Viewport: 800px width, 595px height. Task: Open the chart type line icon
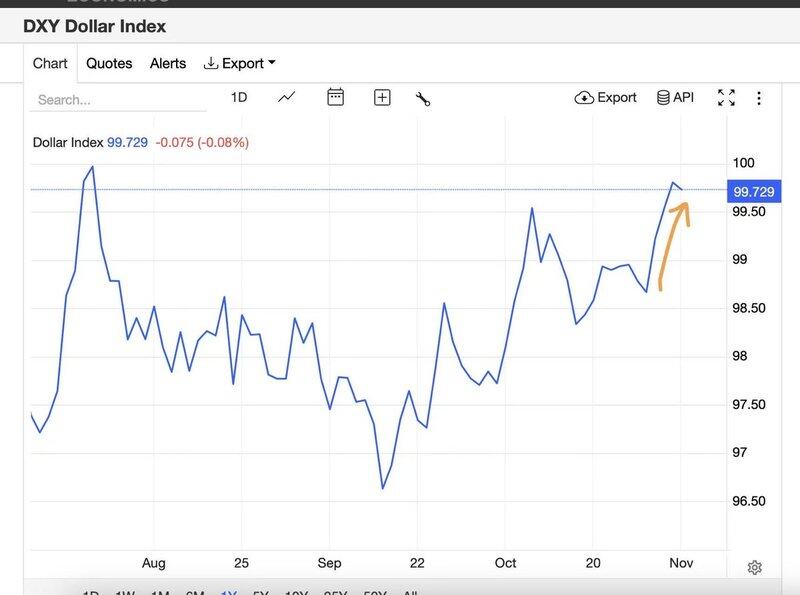point(287,97)
